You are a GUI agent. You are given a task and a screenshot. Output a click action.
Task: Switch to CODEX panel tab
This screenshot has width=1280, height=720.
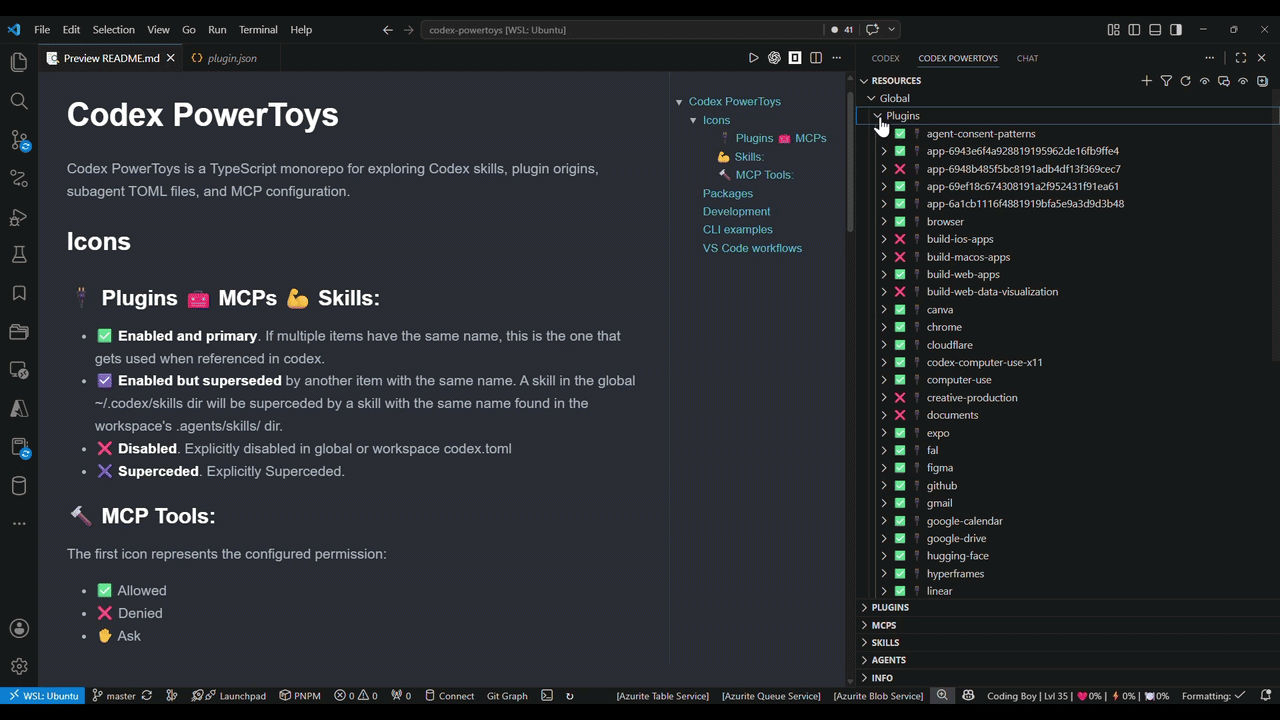coord(886,58)
